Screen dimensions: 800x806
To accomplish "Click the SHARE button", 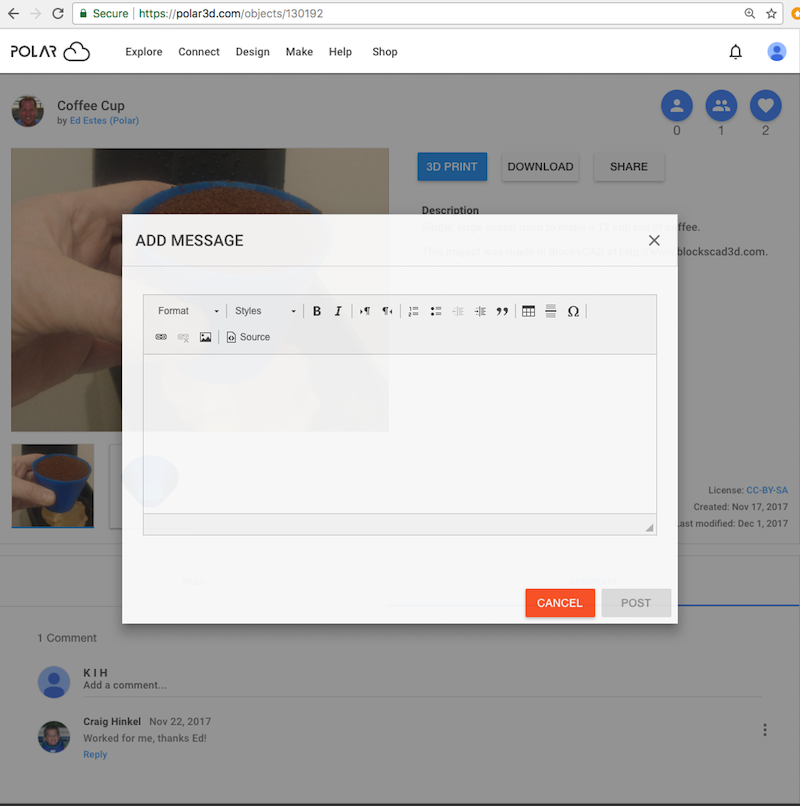I will [629, 167].
